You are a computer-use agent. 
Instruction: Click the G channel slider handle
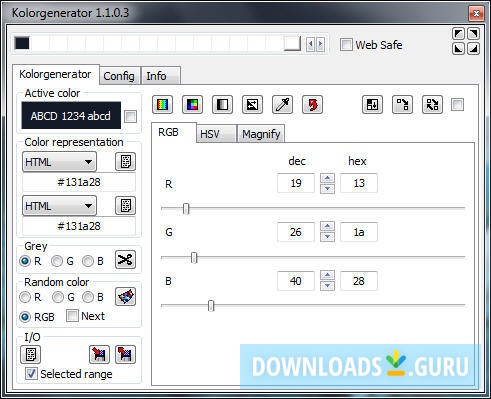coord(194,257)
